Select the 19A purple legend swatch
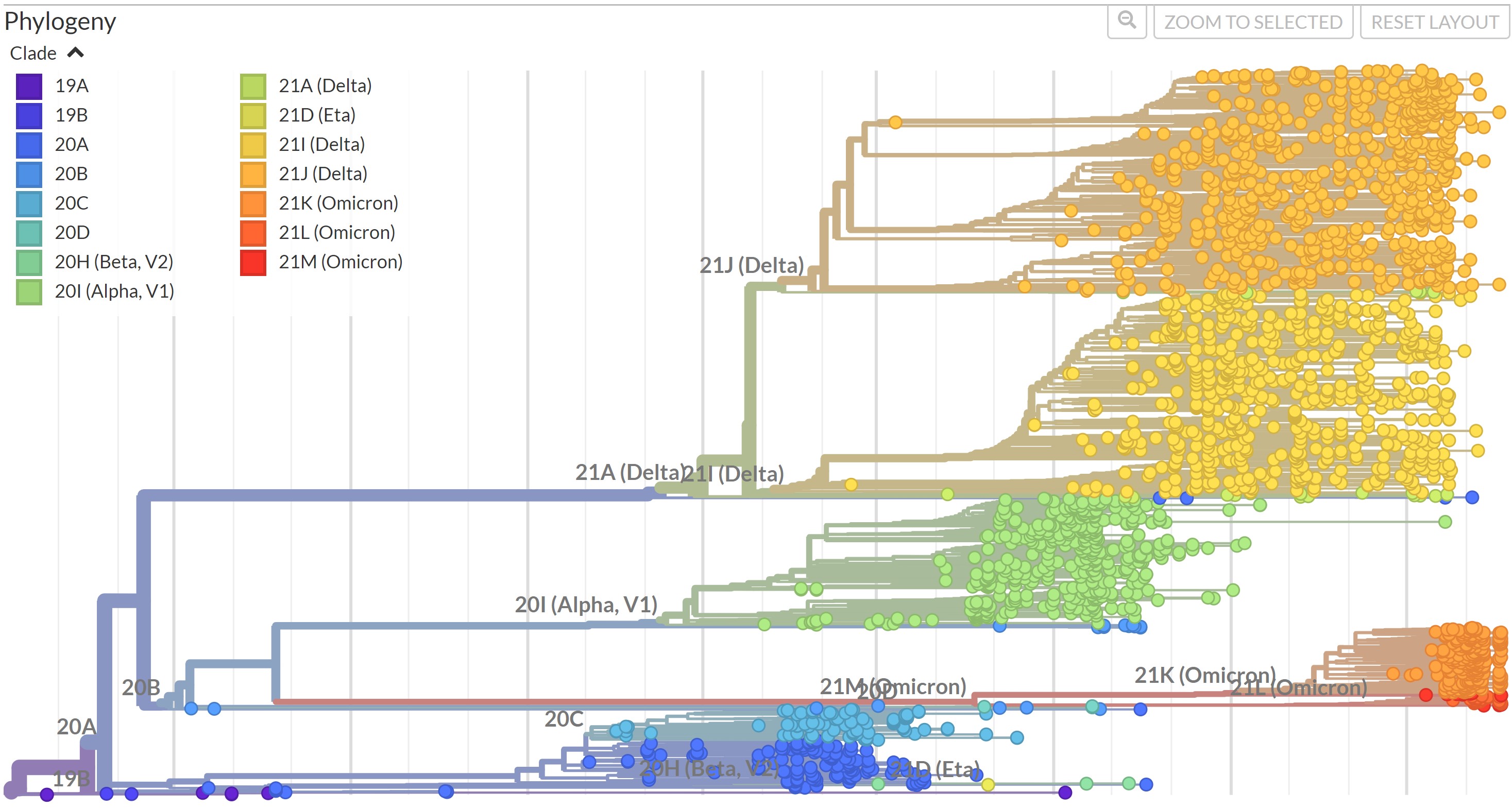 pyautogui.click(x=29, y=86)
